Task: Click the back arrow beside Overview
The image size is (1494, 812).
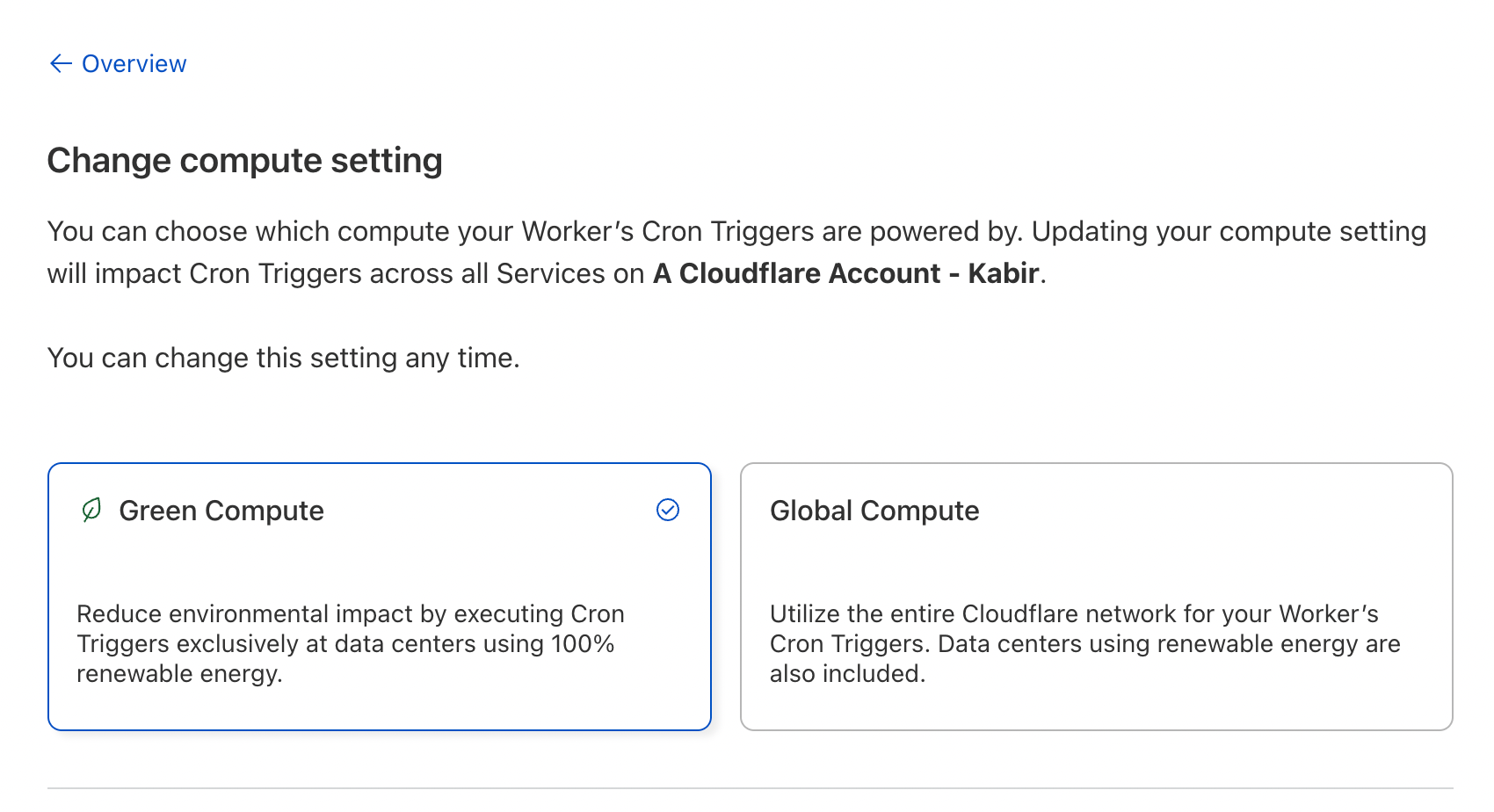Action: pos(61,63)
